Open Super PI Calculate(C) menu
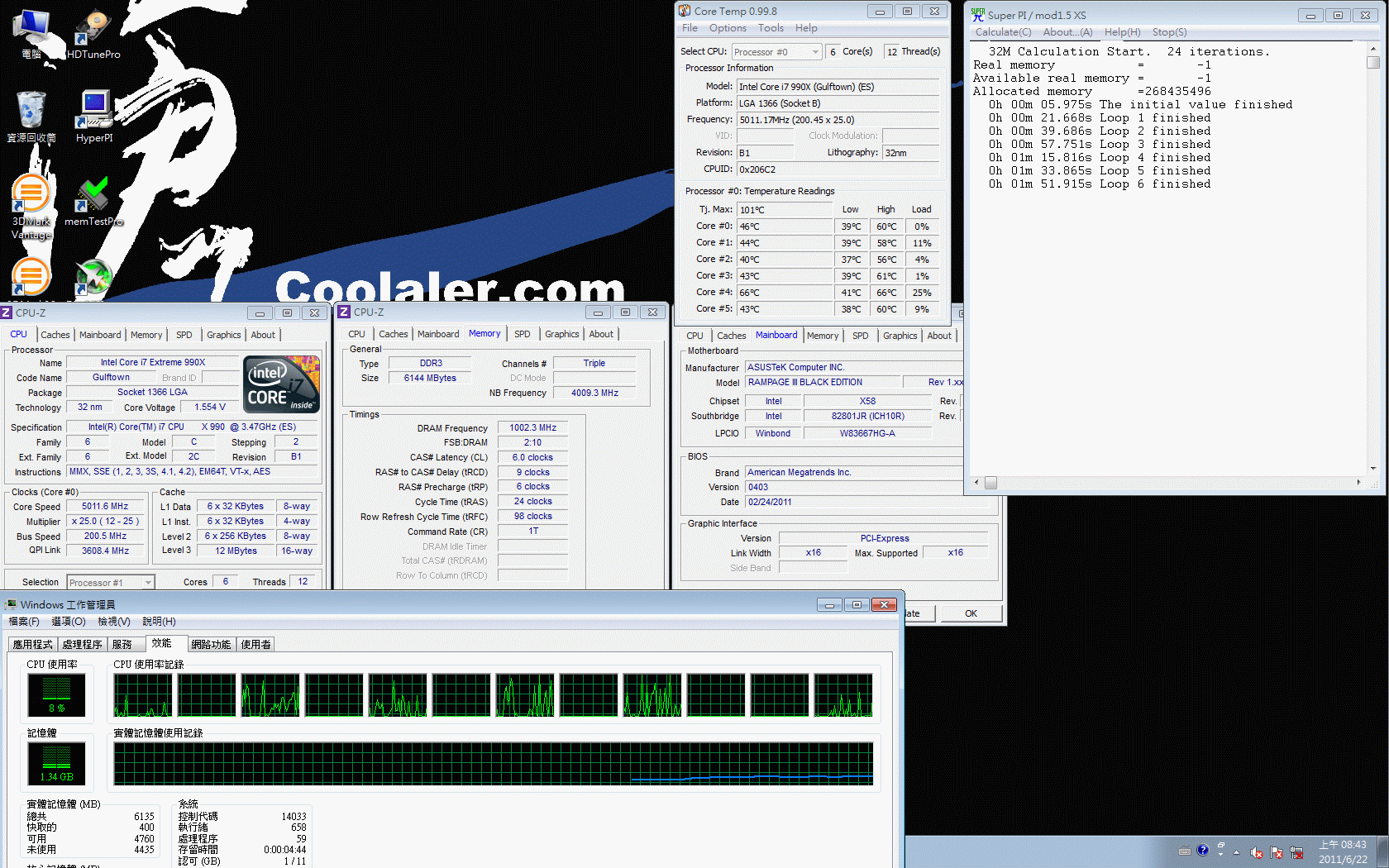The width and height of the screenshot is (1389, 868). pyautogui.click(x=1003, y=32)
